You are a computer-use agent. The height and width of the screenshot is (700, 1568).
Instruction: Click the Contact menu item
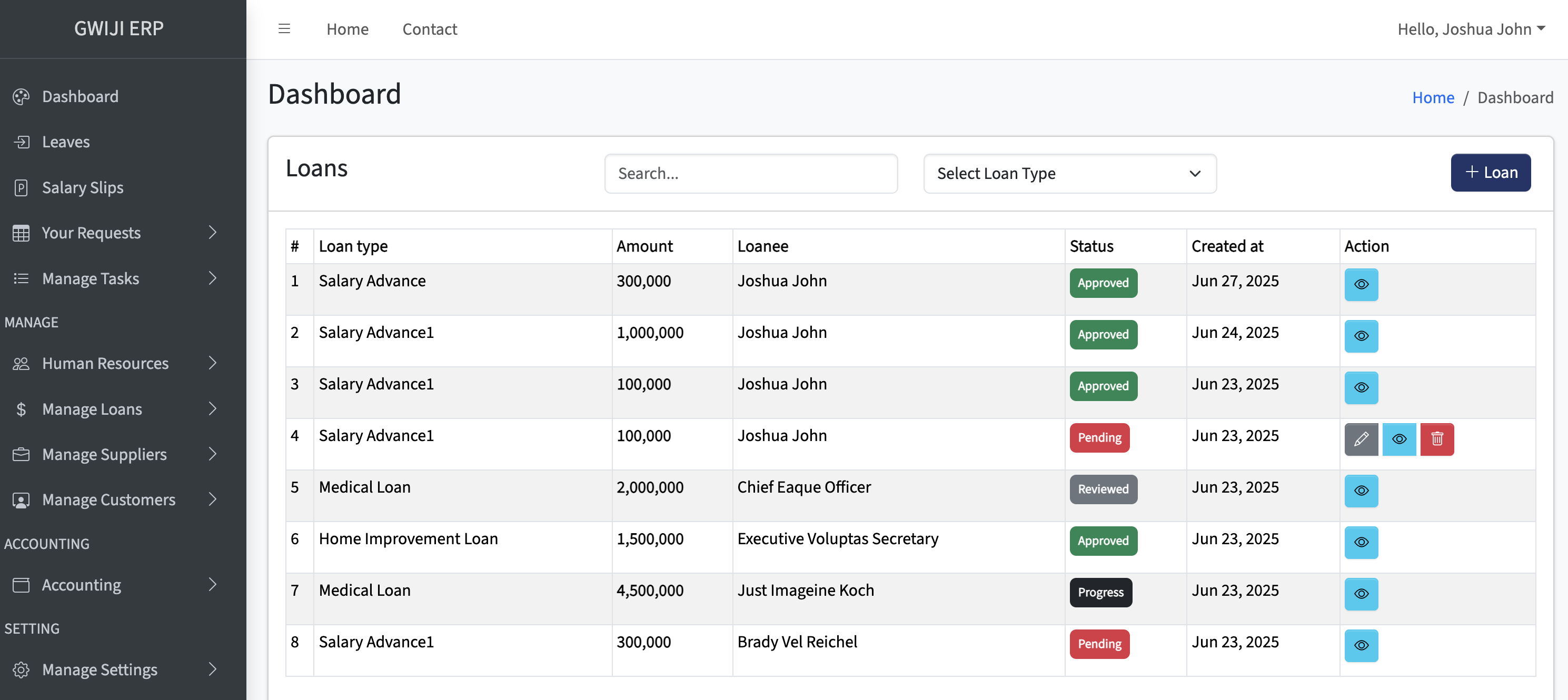click(429, 28)
